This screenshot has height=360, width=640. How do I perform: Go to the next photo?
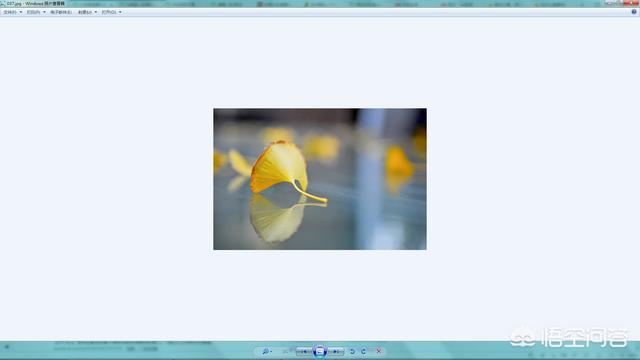[336, 351]
